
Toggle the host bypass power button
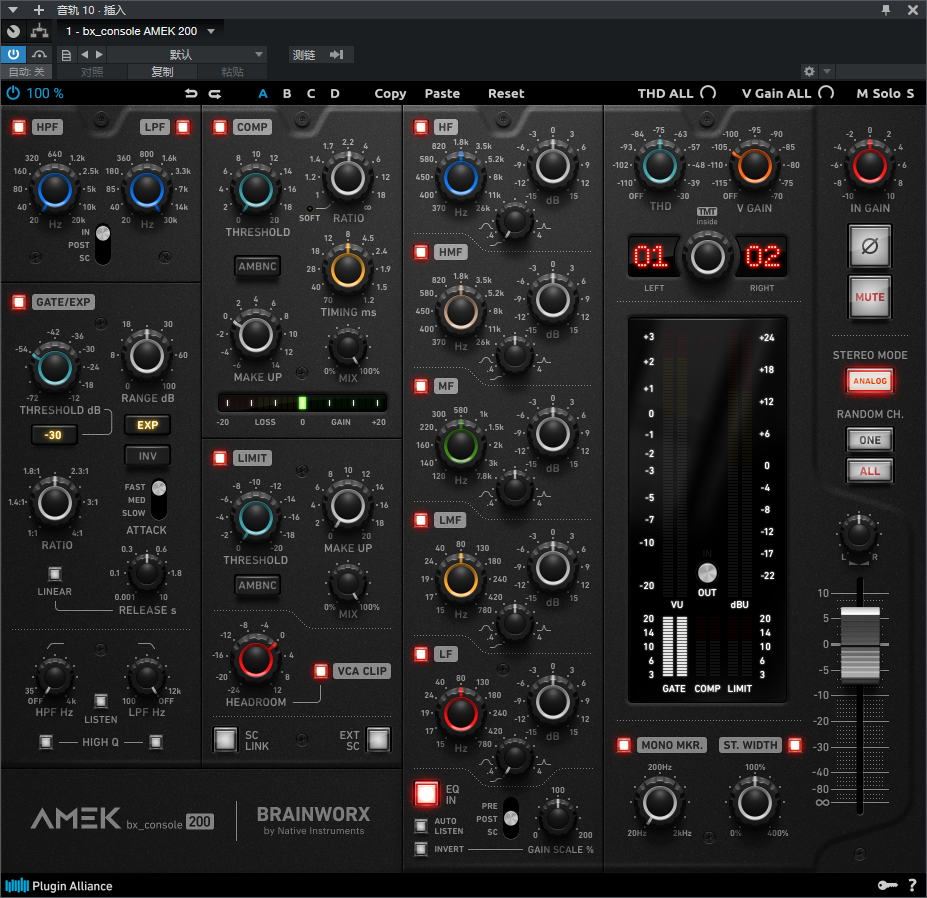pyautogui.click(x=13, y=54)
